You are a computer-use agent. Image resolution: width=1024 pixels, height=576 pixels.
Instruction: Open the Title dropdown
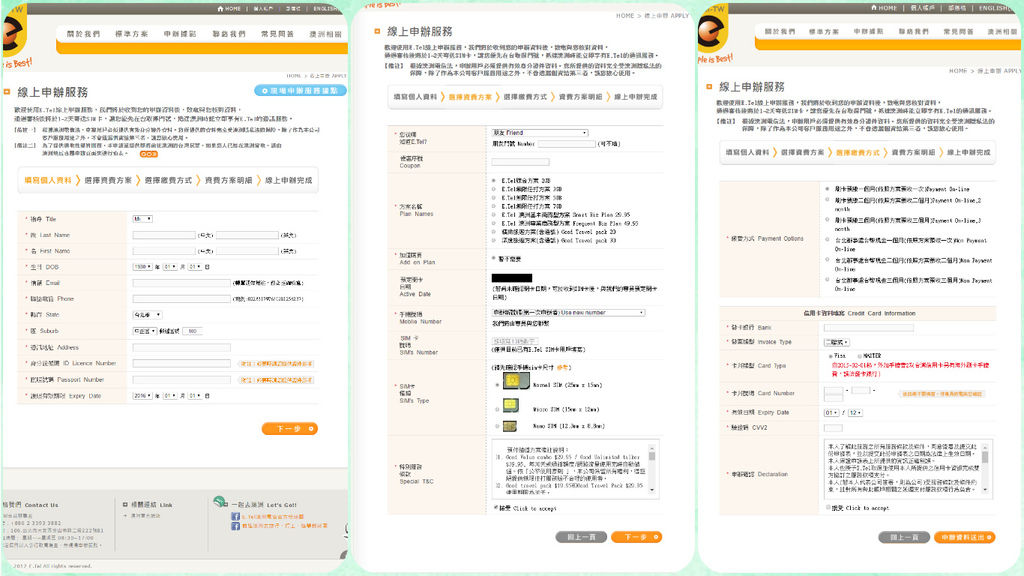(142, 219)
